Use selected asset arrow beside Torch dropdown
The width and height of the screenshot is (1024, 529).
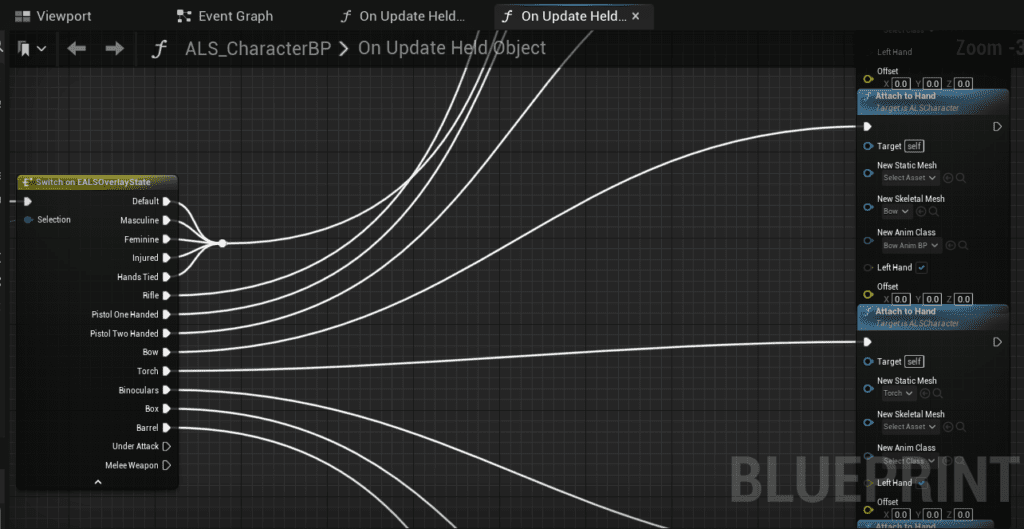925,393
